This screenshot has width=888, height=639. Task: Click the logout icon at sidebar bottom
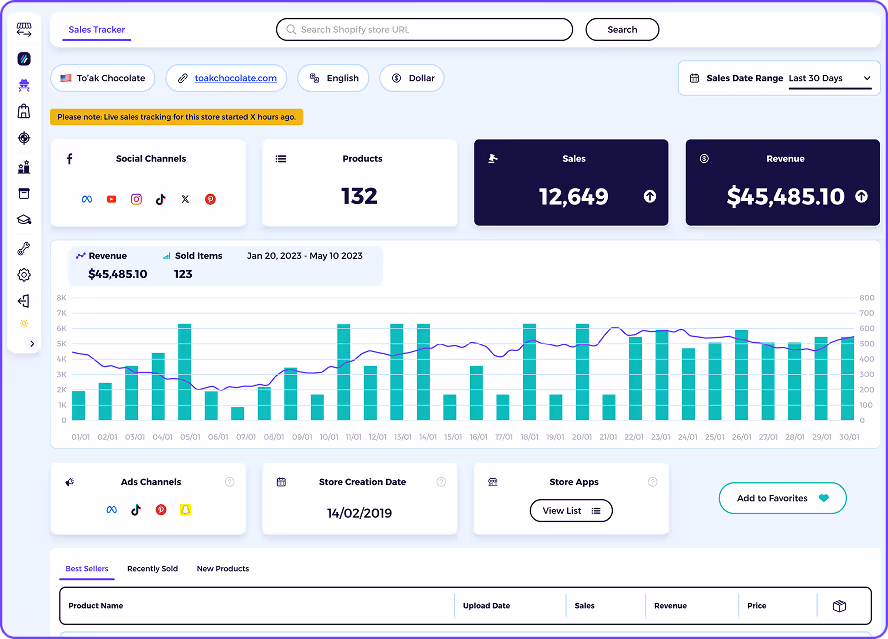(24, 300)
